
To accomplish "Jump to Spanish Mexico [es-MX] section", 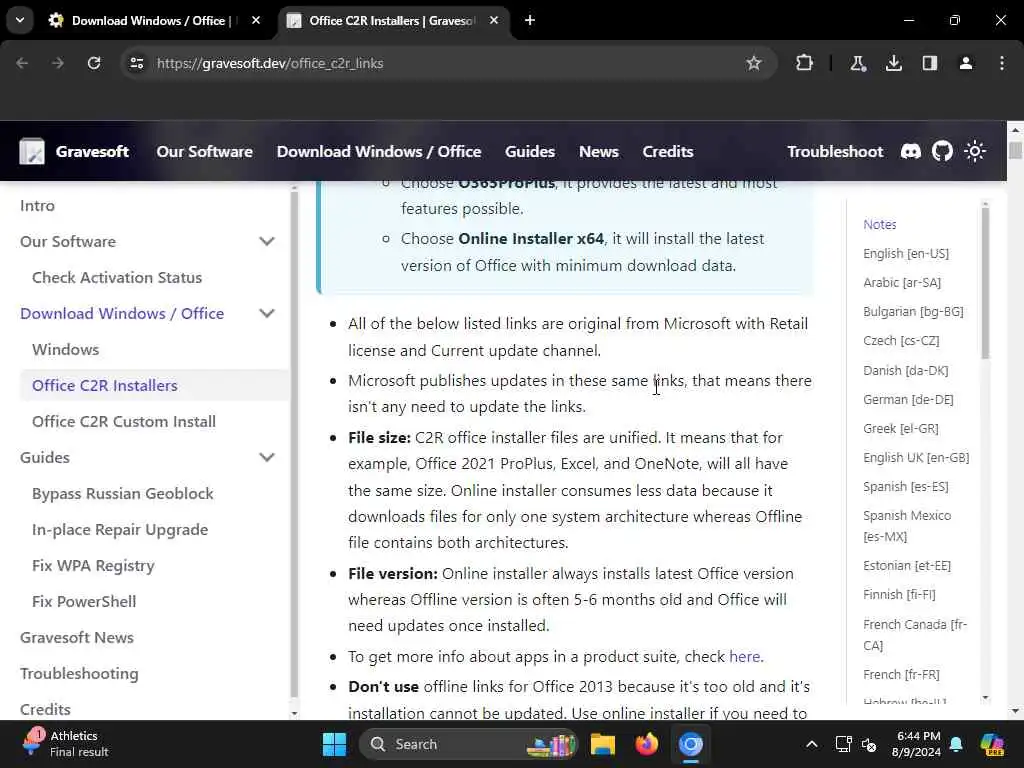I will 907,526.
